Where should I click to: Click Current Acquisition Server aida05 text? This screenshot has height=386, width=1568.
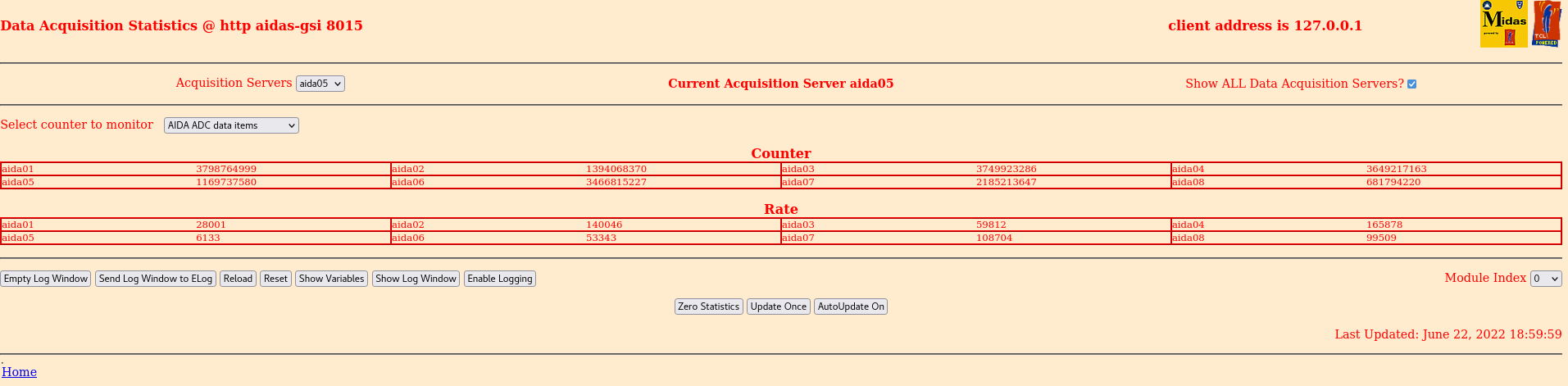(780, 84)
